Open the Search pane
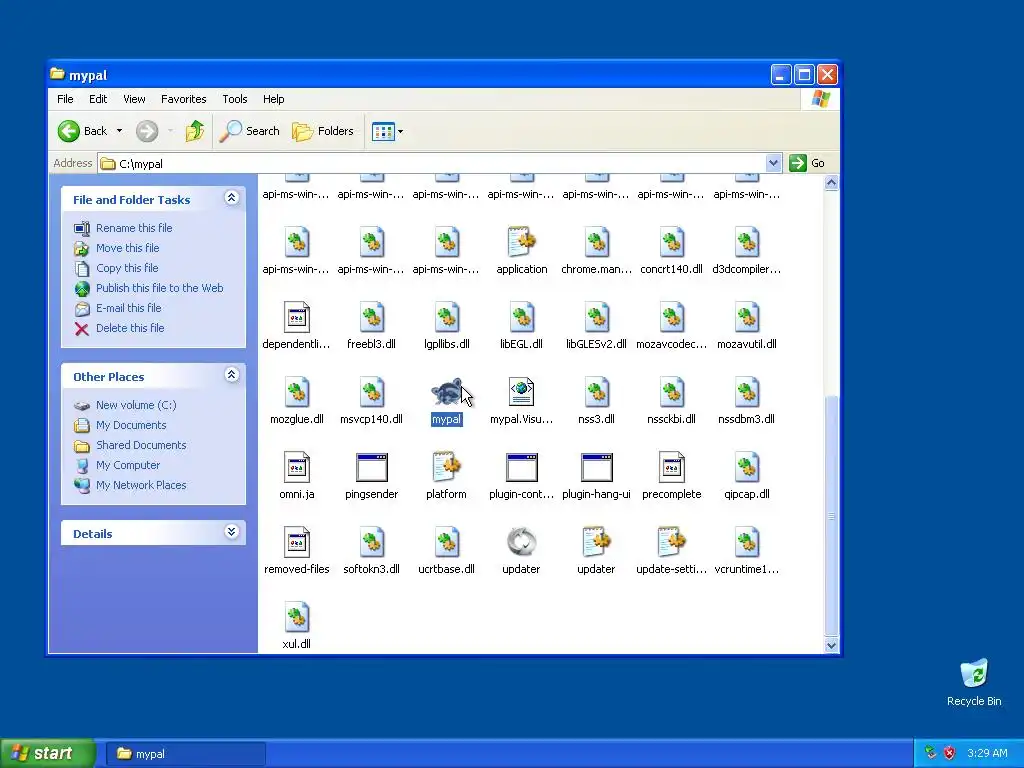Screen dimensions: 1024x768 (x=249, y=131)
